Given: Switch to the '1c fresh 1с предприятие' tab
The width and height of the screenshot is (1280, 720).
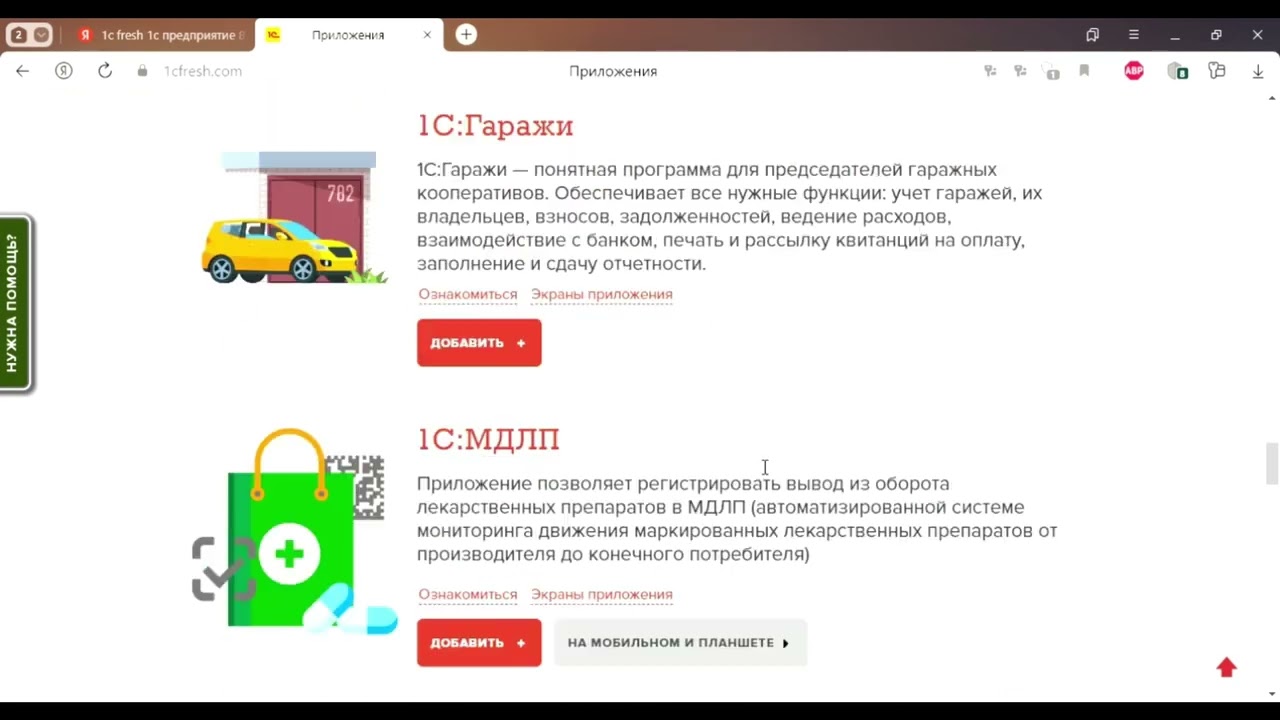Looking at the screenshot, I should (160, 35).
